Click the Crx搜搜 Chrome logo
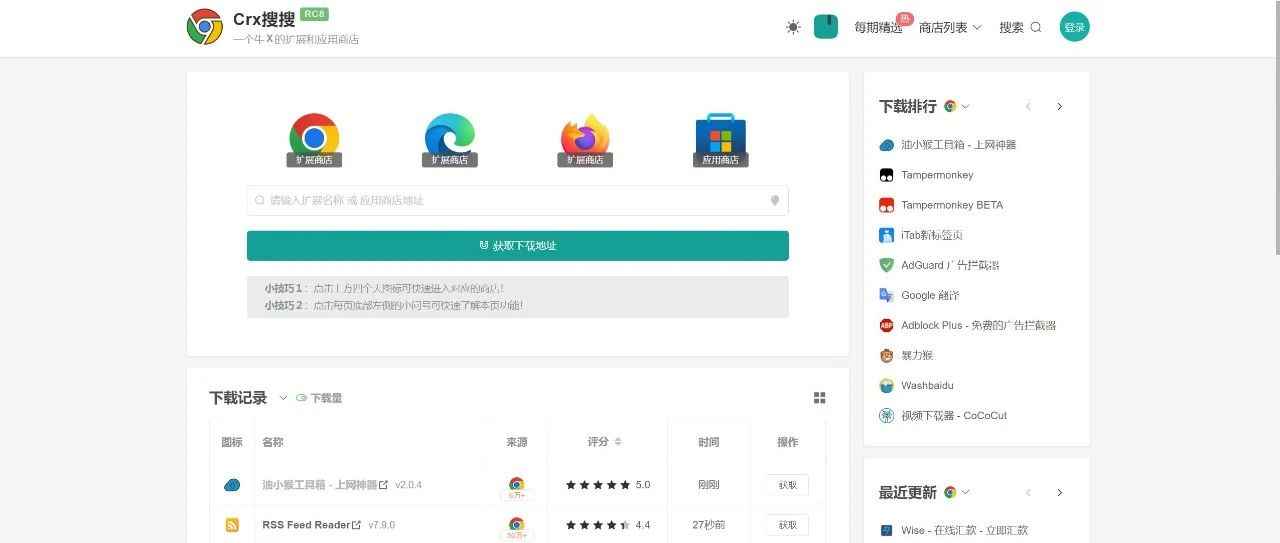This screenshot has height=543, width=1280. (x=205, y=27)
